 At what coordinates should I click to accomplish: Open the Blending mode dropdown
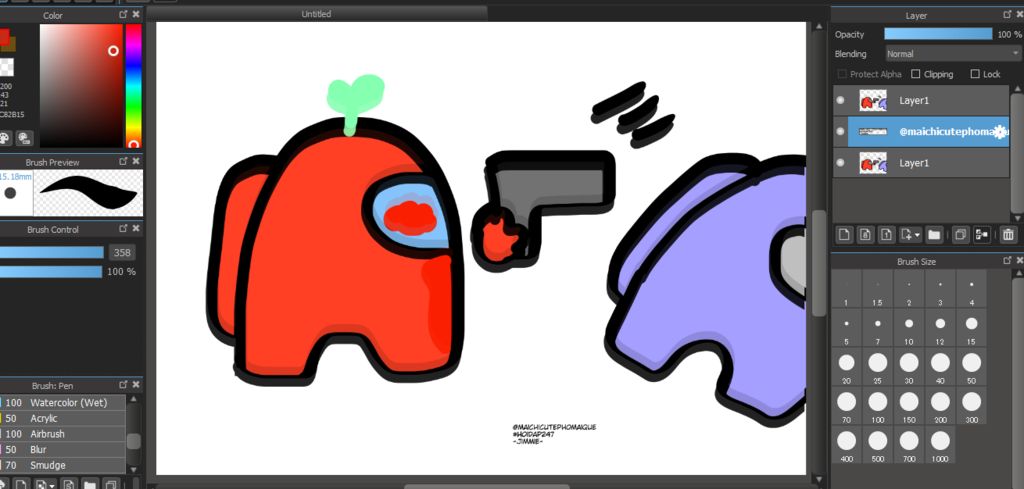tap(952, 54)
